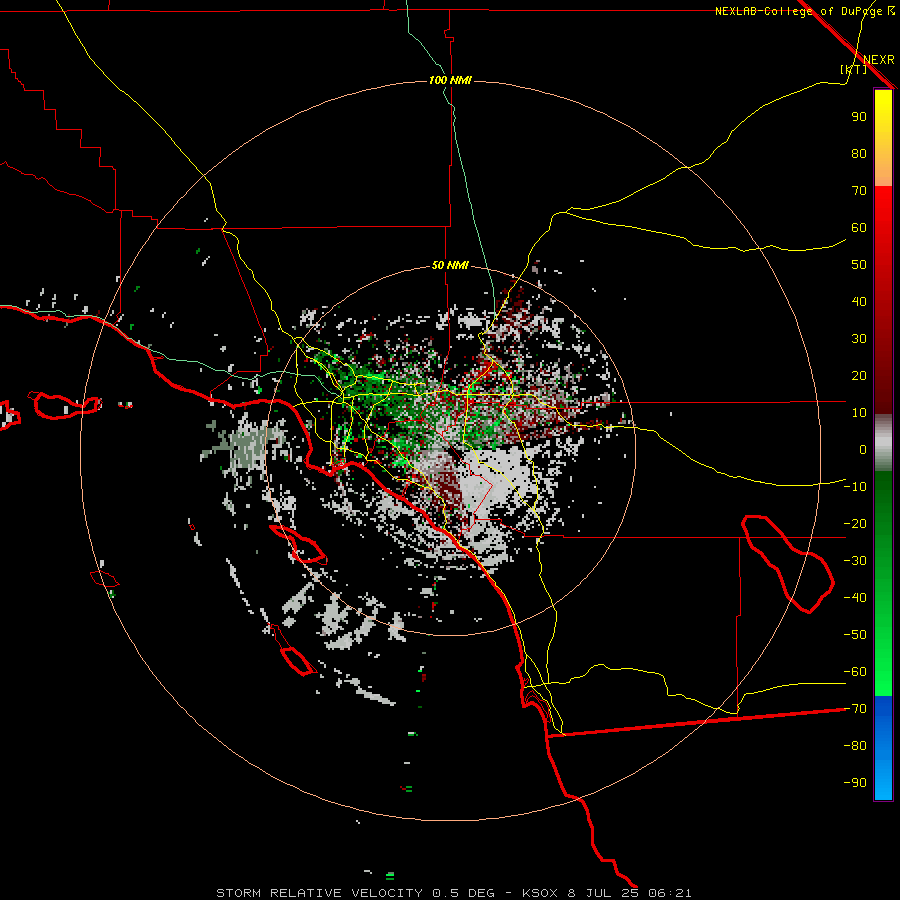Click the 100 NMI range ring label
Viewport: 900px width, 900px height.
point(450,80)
